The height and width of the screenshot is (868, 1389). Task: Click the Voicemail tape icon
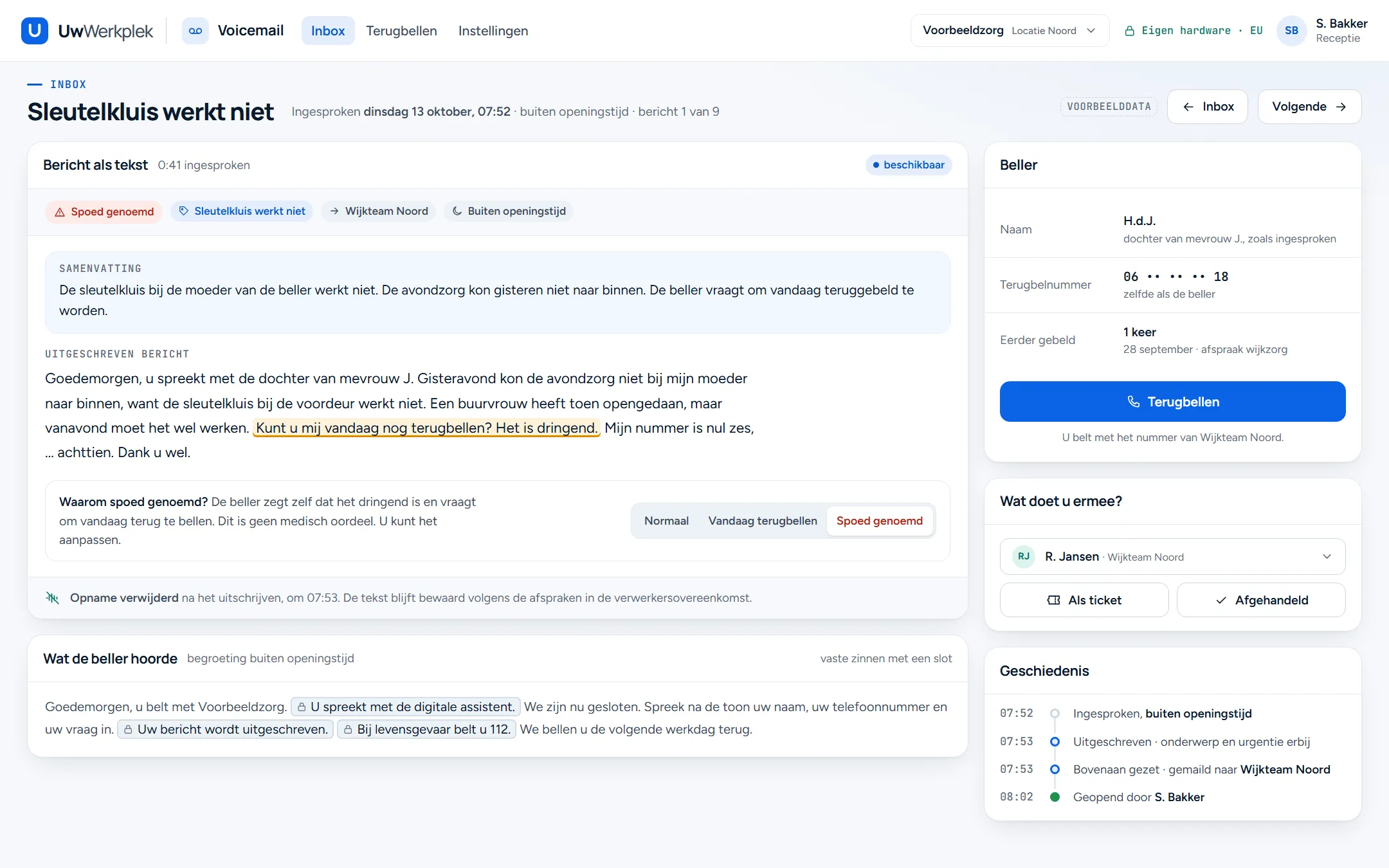(x=195, y=30)
